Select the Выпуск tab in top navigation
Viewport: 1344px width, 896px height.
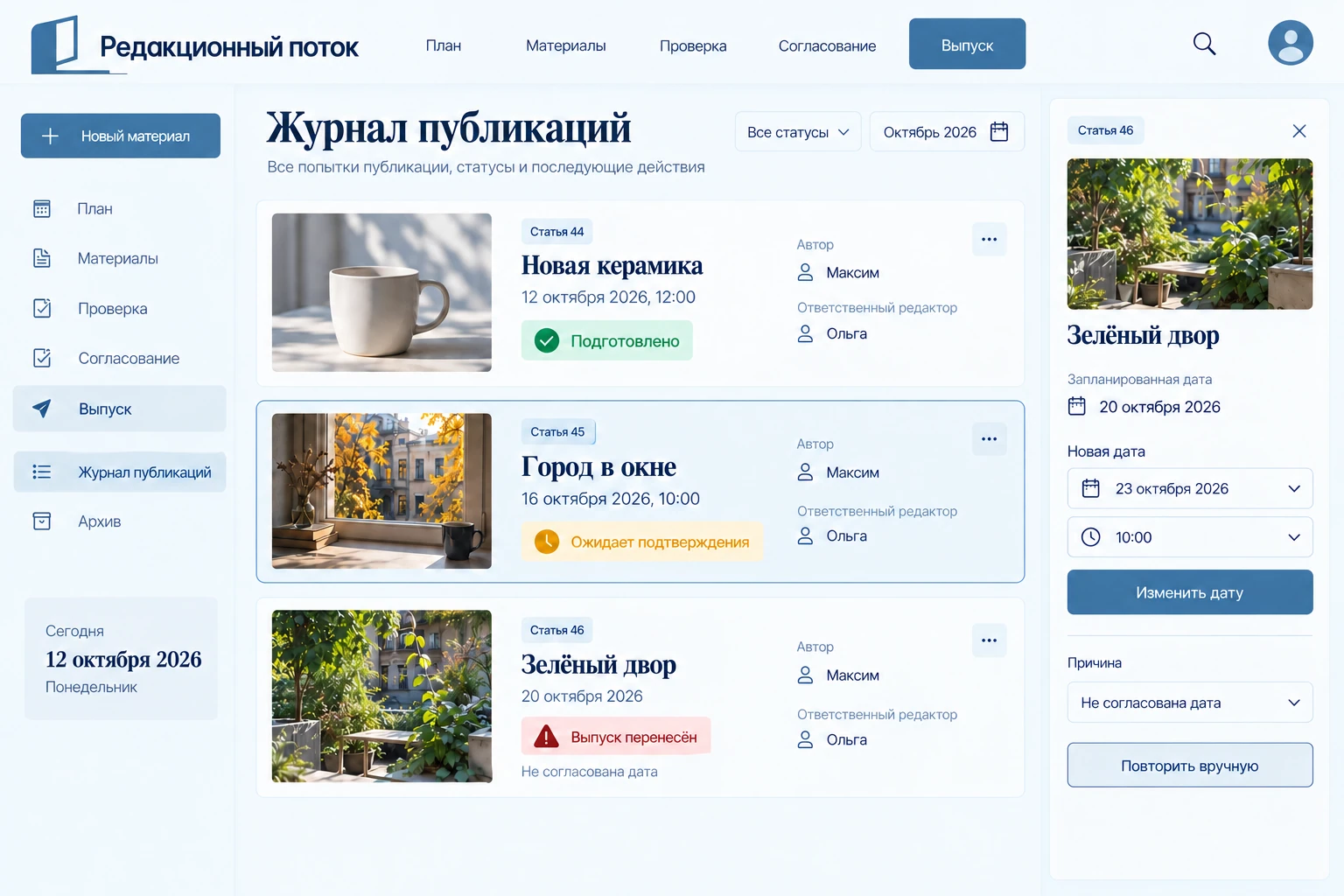tap(967, 44)
